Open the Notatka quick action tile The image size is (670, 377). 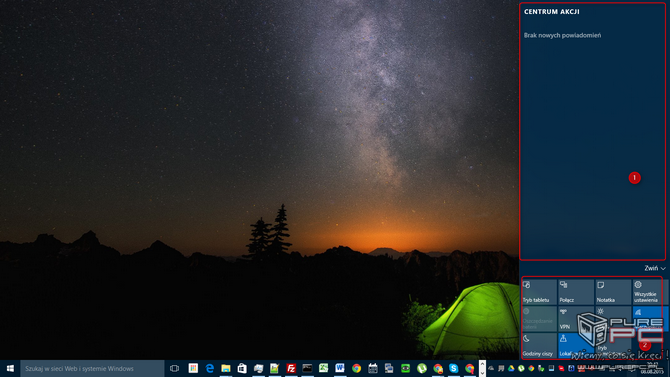pos(613,292)
